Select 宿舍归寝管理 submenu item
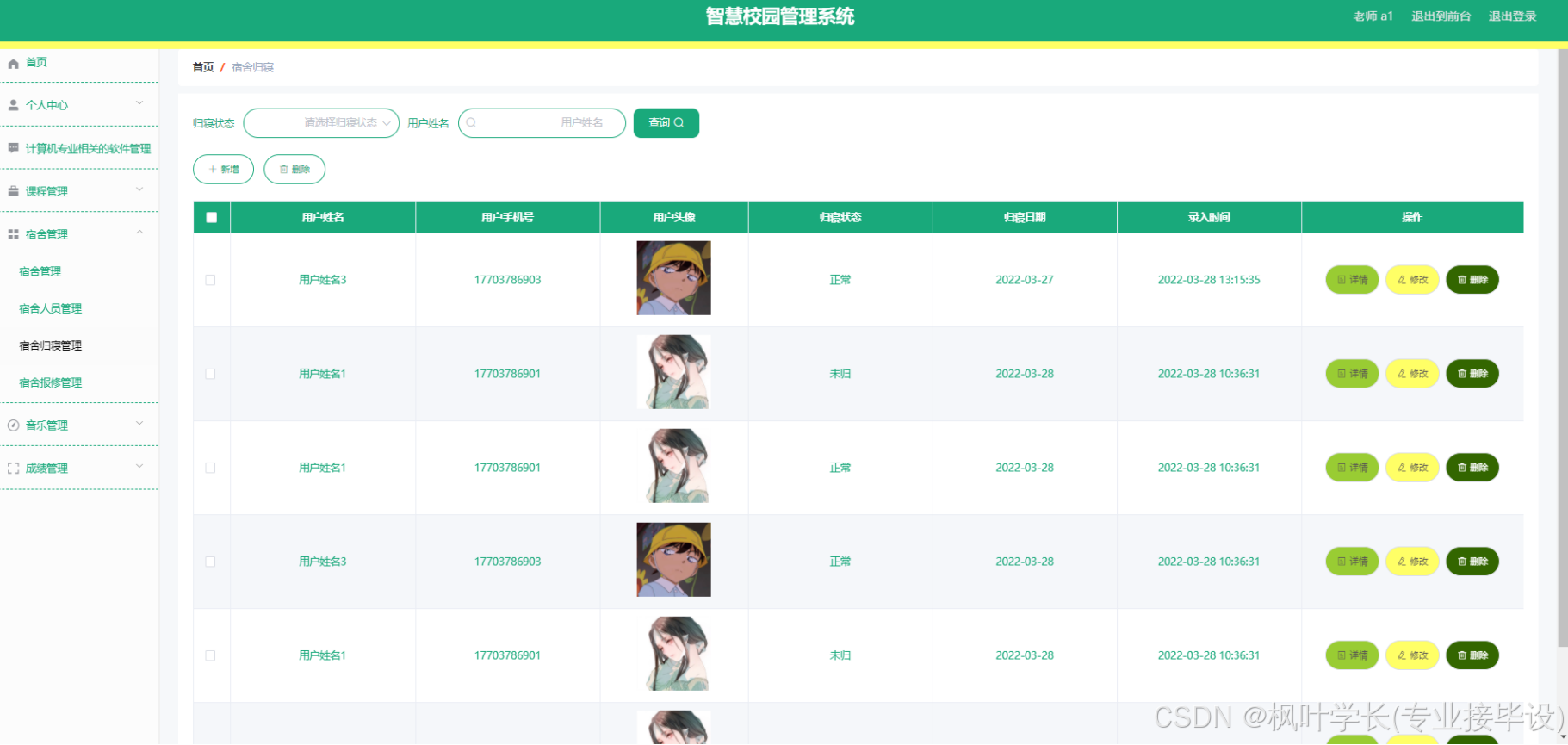Viewport: 1568px width, 745px height. coord(51,345)
